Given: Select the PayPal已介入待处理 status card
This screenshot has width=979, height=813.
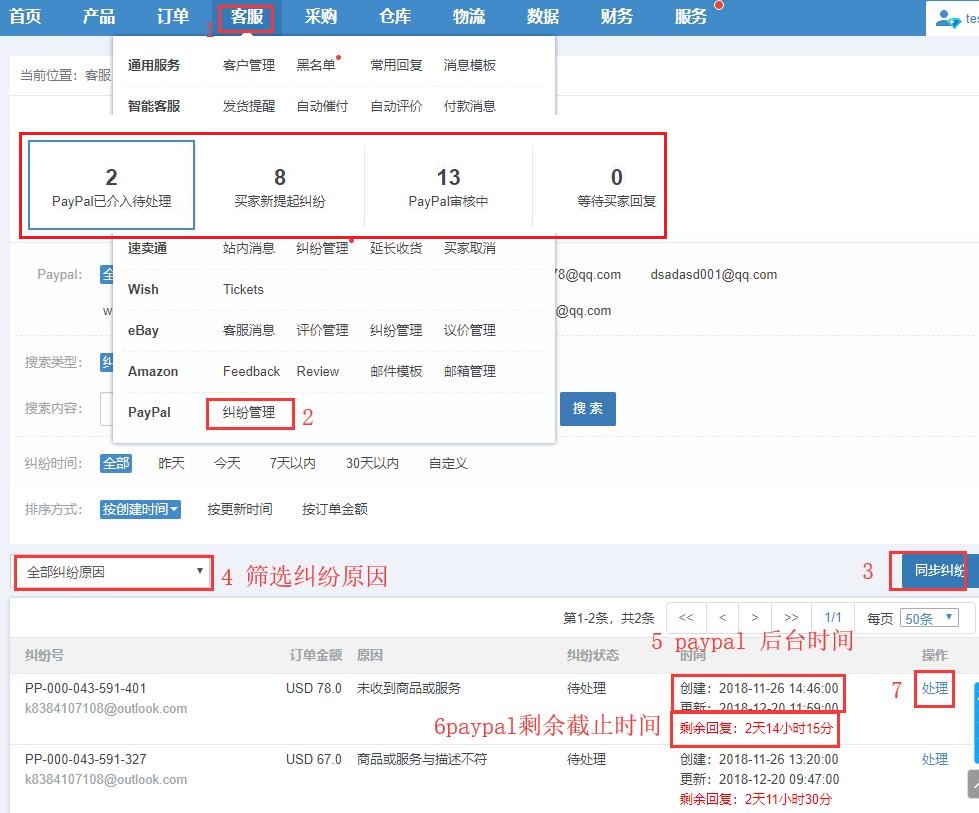Looking at the screenshot, I should tap(112, 185).
